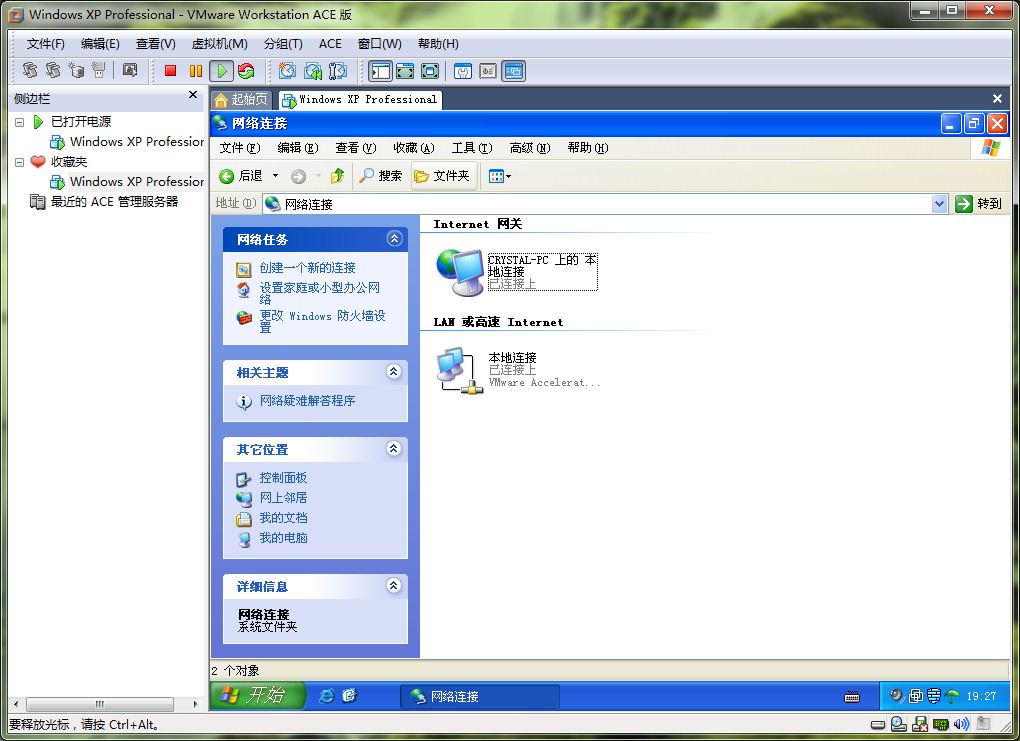This screenshot has height=741, width=1020.
Task: Click the network adapter device status icon
Action: point(941,724)
